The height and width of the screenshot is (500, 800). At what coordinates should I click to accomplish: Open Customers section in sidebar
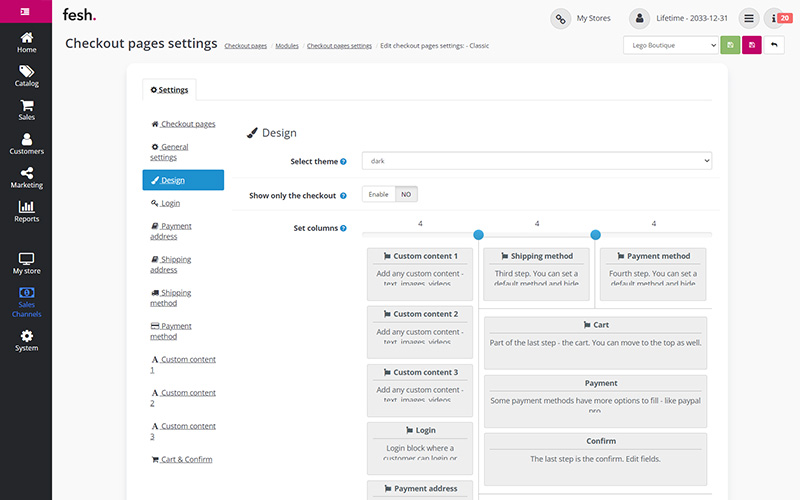coord(26,145)
